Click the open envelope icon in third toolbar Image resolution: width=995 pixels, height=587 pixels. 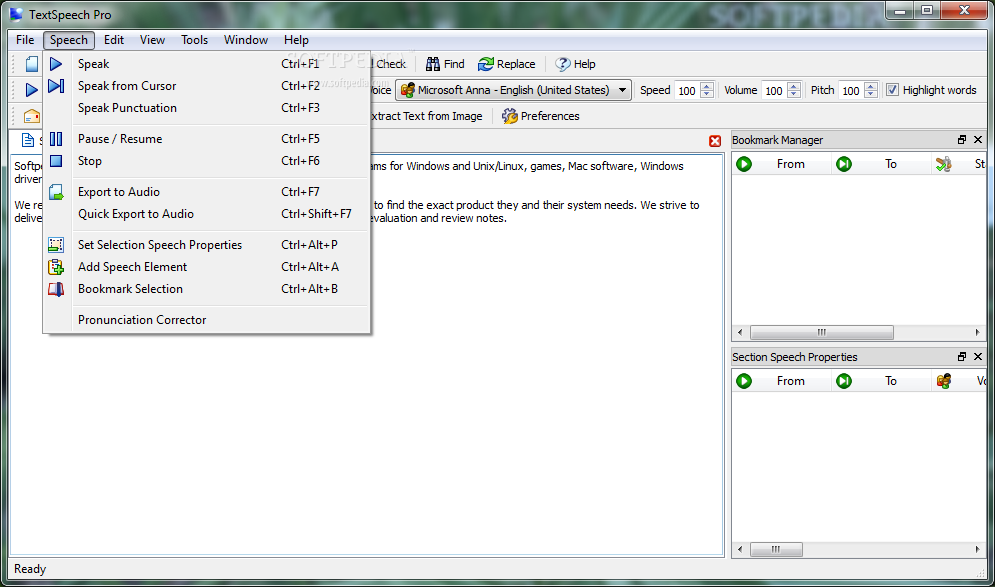tap(32, 116)
